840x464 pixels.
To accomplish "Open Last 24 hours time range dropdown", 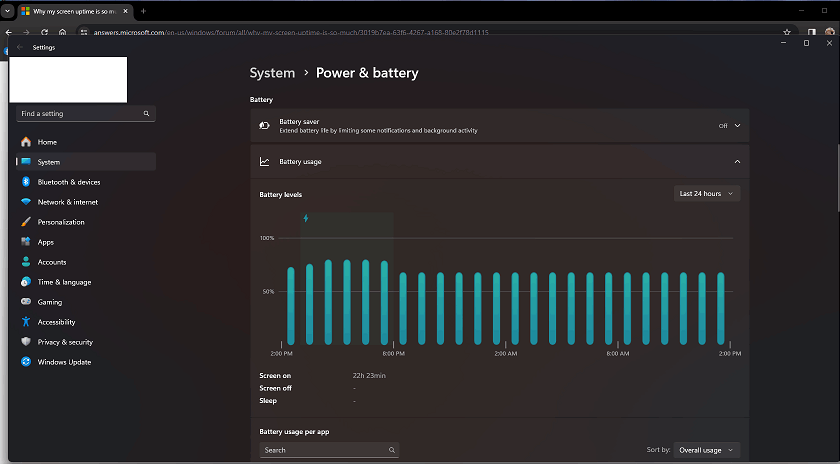I will [x=707, y=193].
